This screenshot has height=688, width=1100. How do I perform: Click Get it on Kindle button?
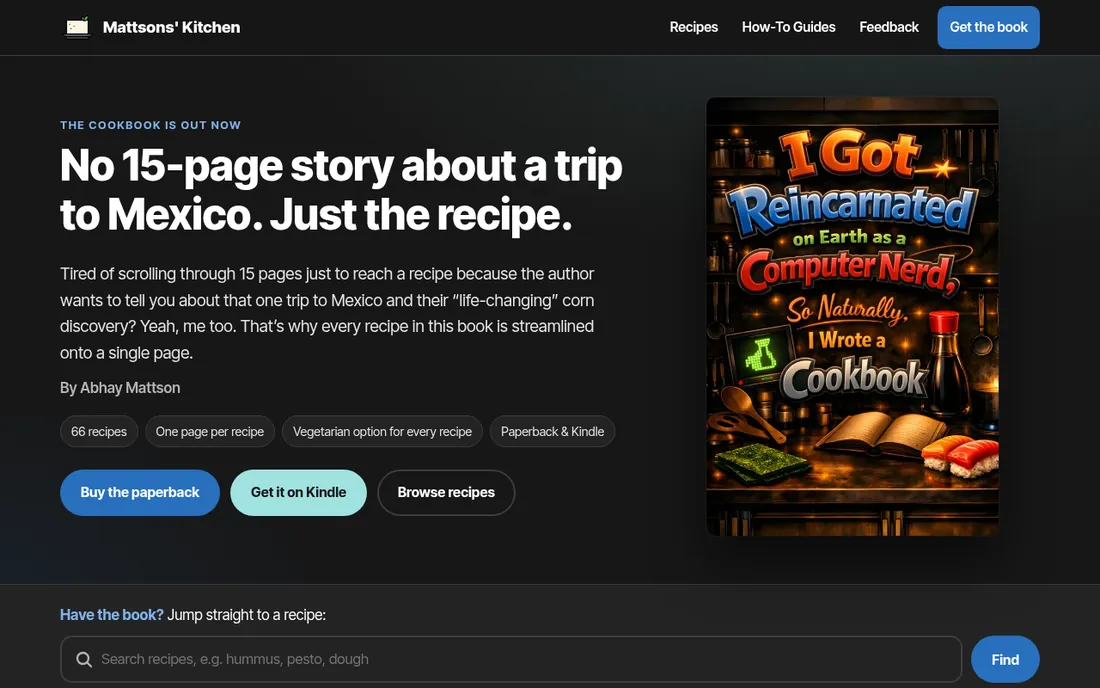coord(298,492)
